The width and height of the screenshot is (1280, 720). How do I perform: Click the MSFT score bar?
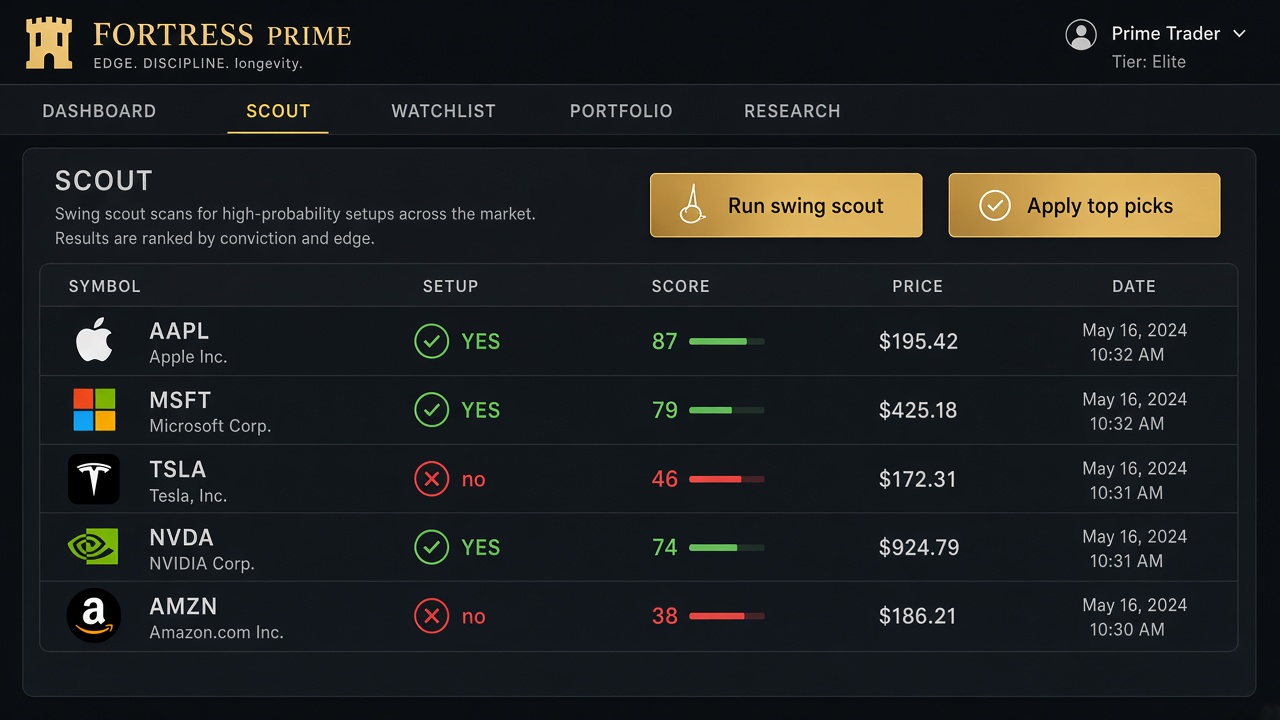tap(727, 410)
